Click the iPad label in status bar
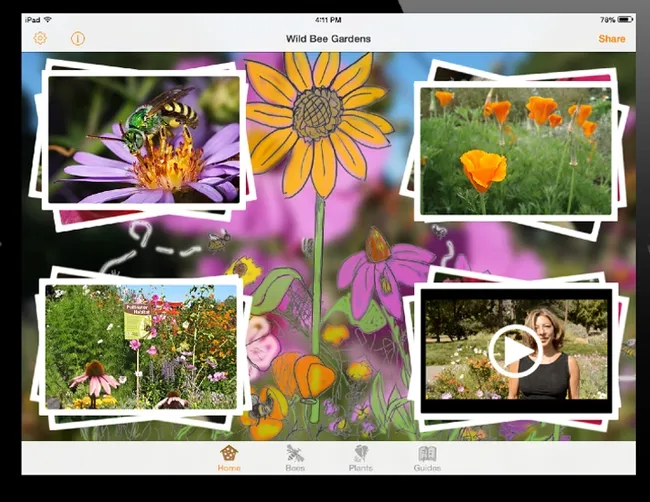650x502 pixels. 33,19
